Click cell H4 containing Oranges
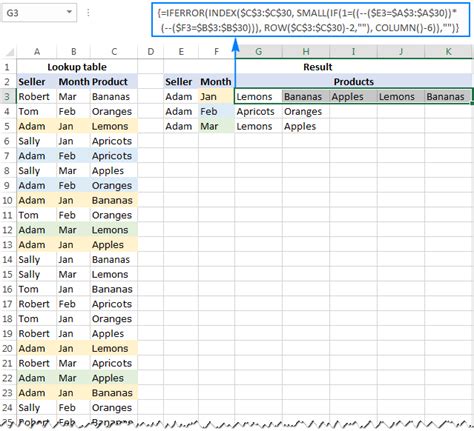 click(306, 111)
